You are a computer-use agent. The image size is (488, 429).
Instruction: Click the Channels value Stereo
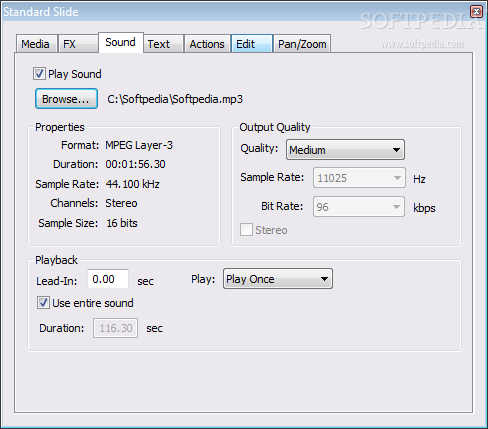point(121,203)
